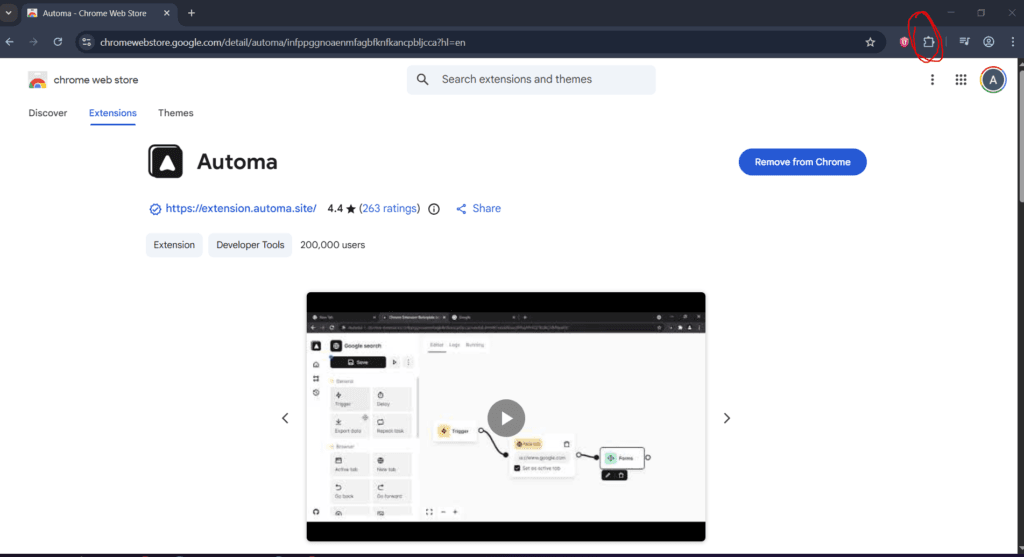Image resolution: width=1024 pixels, height=557 pixels.
Task: Open the Google apps grid
Action: tap(961, 80)
